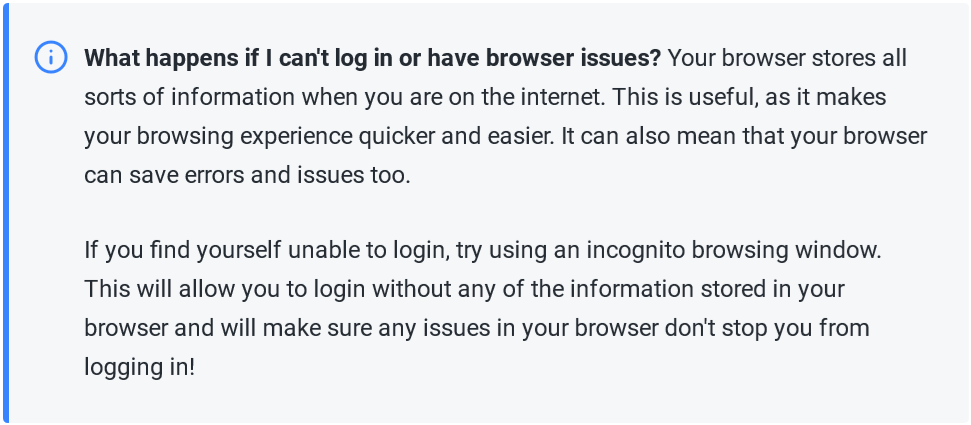The image size is (971, 425).
Task: Click "can save errors and issues too."
Action: (247, 175)
